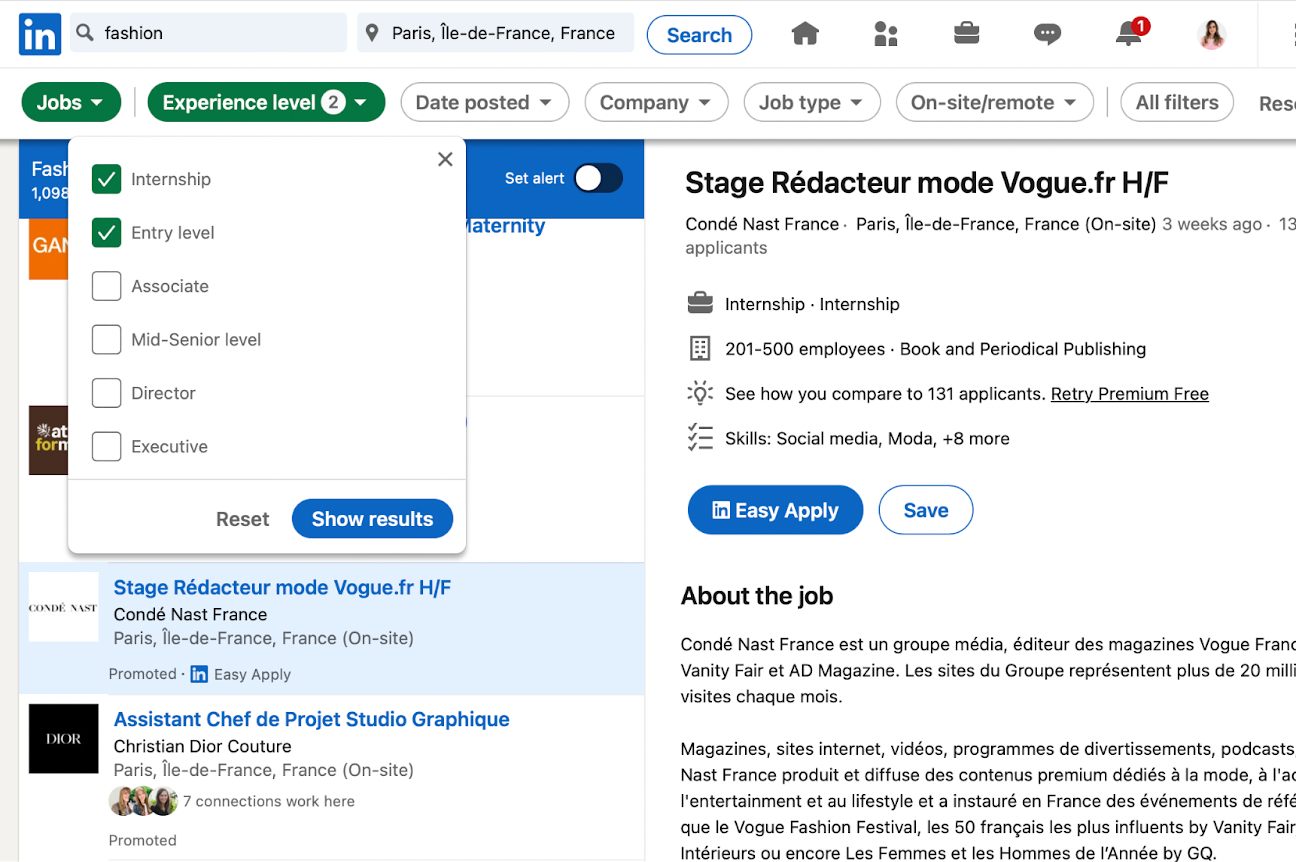Click checklist icon beside Skills line
The height and width of the screenshot is (862, 1296).
tap(700, 438)
